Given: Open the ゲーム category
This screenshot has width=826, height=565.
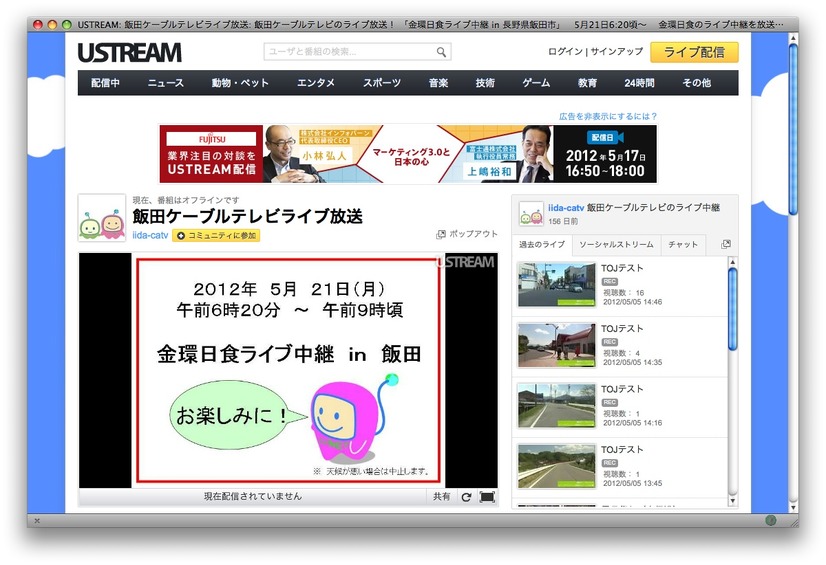Looking at the screenshot, I should coord(536,83).
